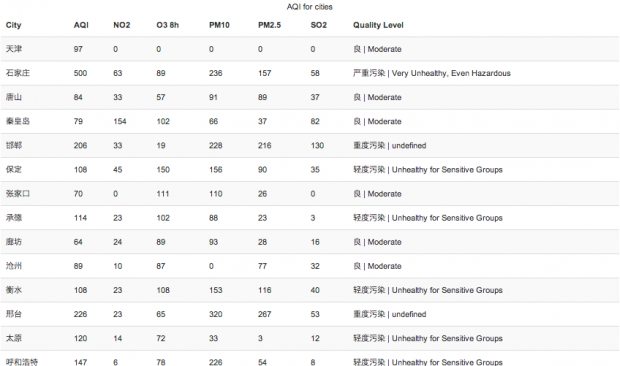Select the city name 承德

pyautogui.click(x=14, y=218)
